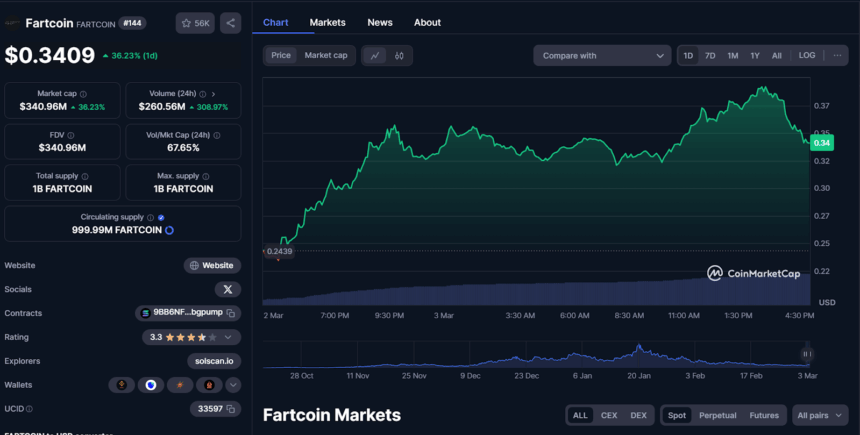This screenshot has width=860, height=435.
Task: Select the Price chart toggle
Action: (281, 55)
